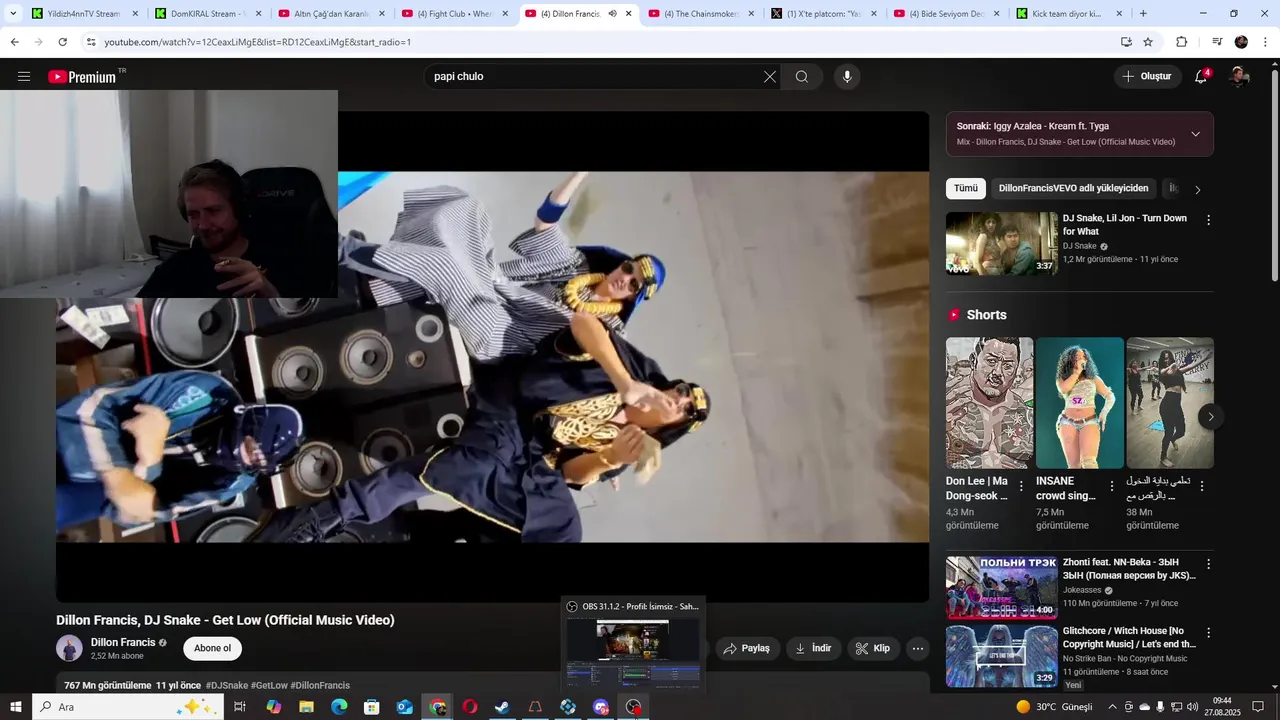The image size is (1280, 720).
Task: Expand the Sonraki mix playlist panel
Action: click(1195, 134)
